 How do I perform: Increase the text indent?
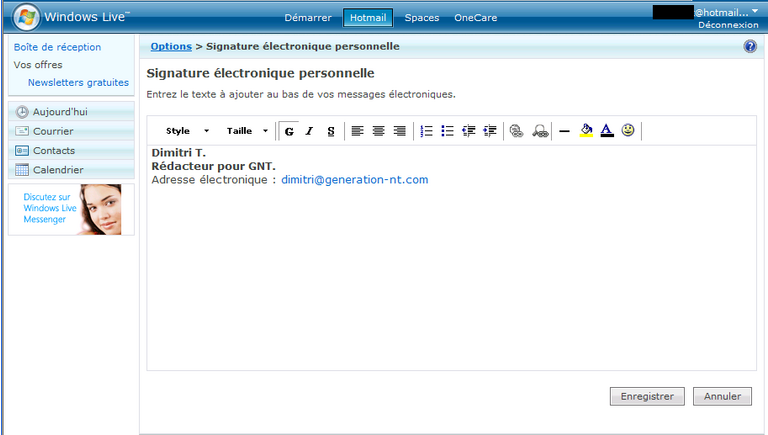coord(490,131)
